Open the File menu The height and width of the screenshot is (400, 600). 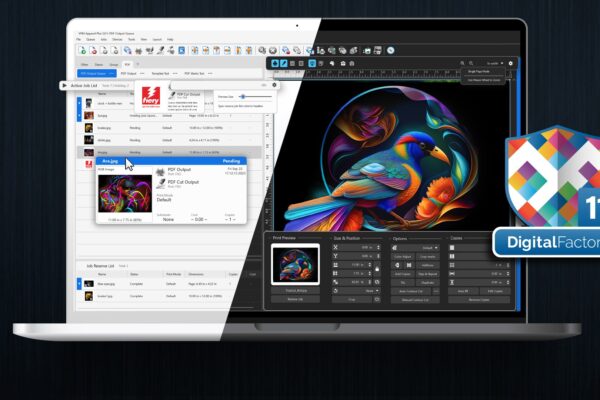click(79, 39)
